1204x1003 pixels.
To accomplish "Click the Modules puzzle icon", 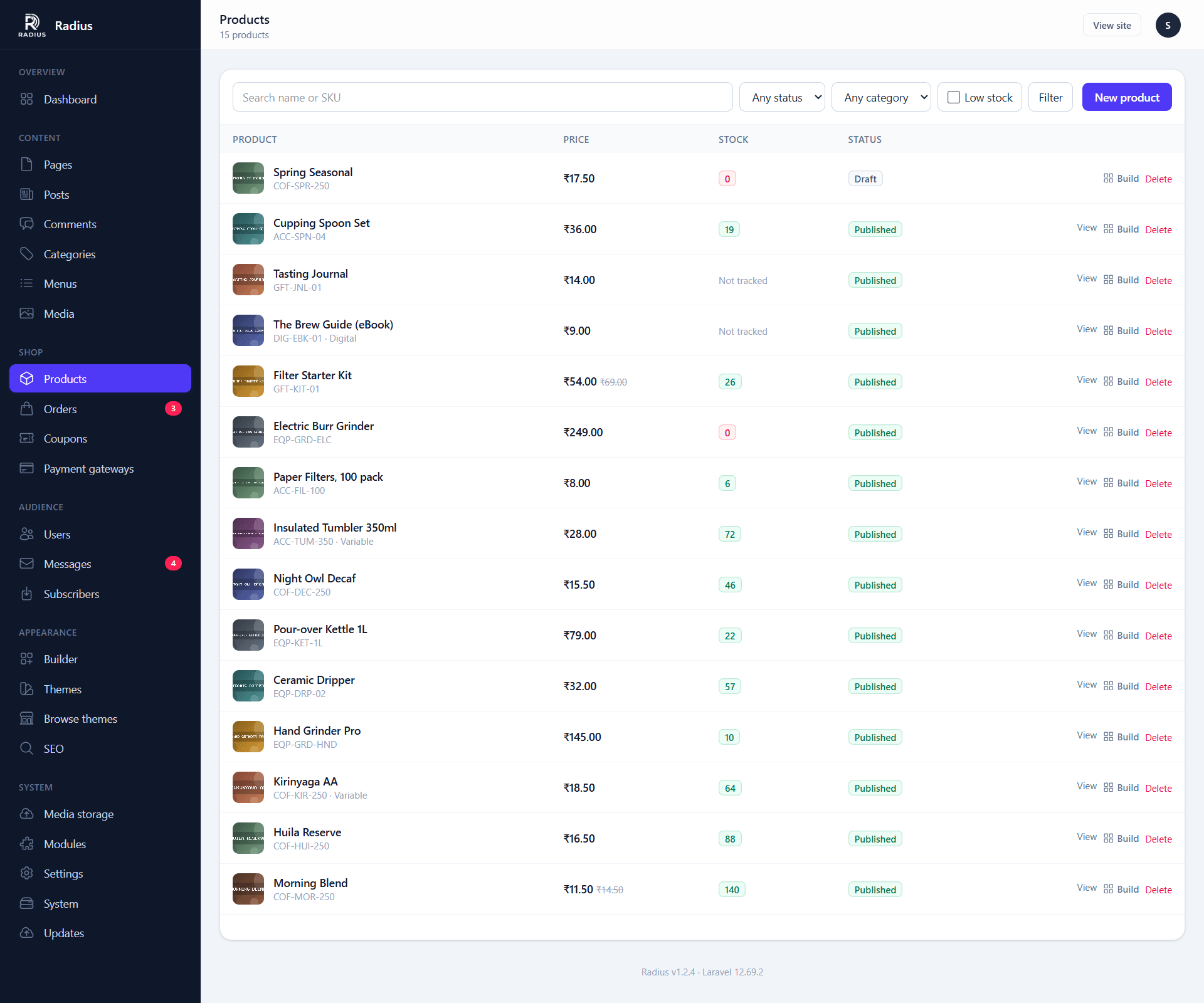I will coord(26,844).
